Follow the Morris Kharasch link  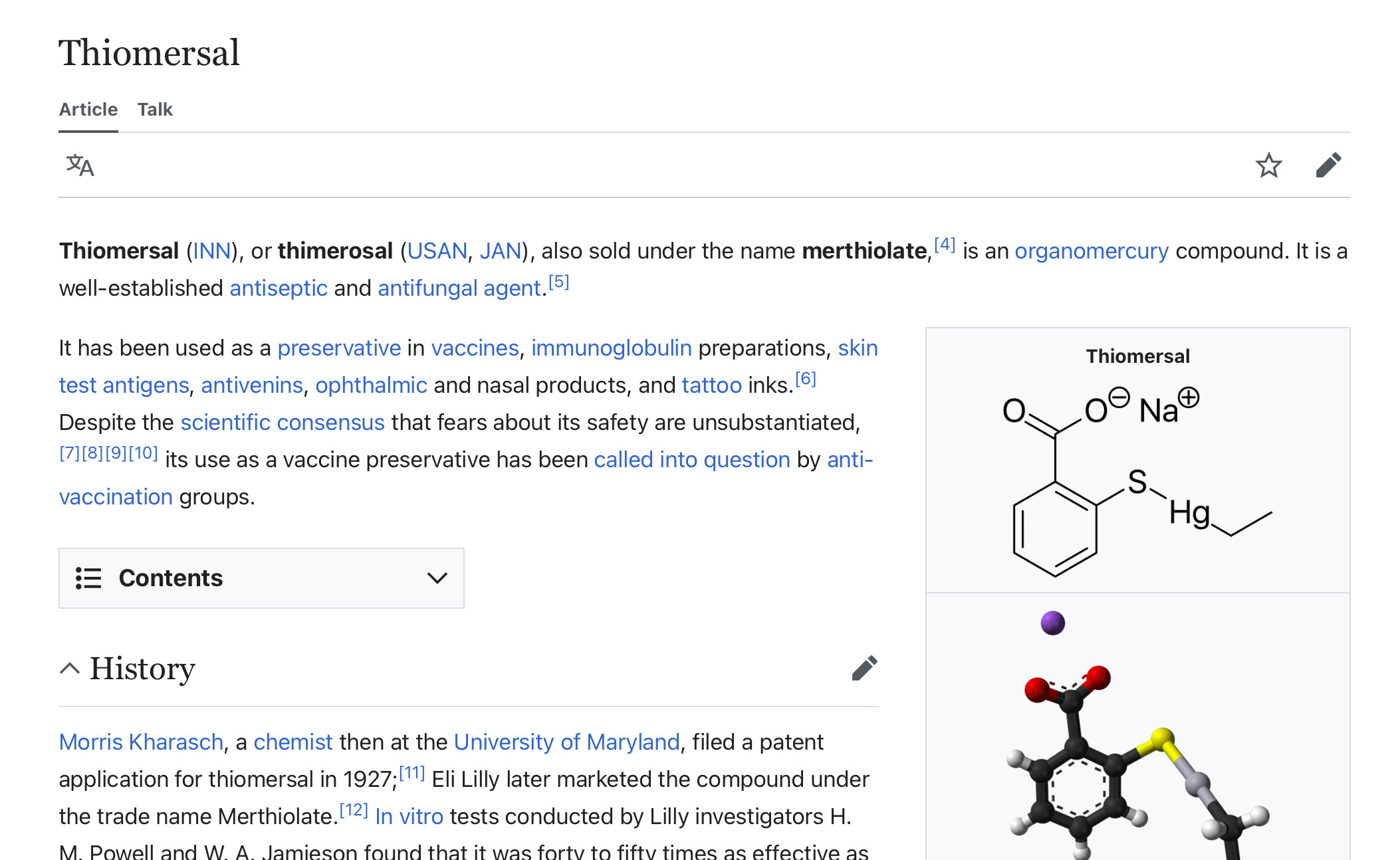tap(141, 742)
